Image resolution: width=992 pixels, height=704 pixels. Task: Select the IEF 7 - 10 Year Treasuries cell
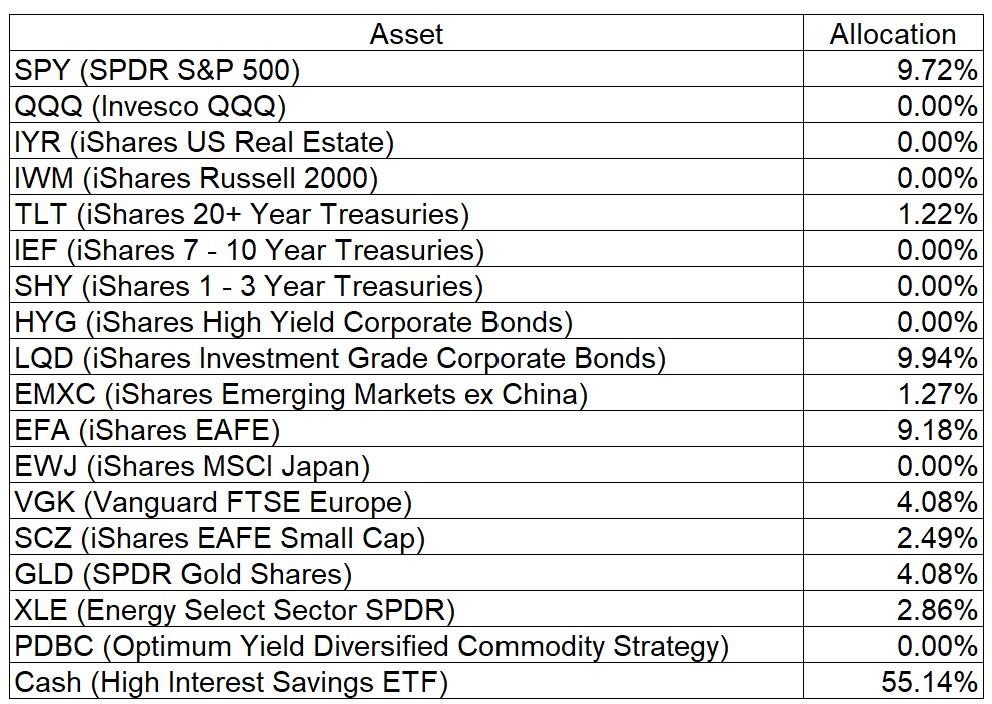249,250
